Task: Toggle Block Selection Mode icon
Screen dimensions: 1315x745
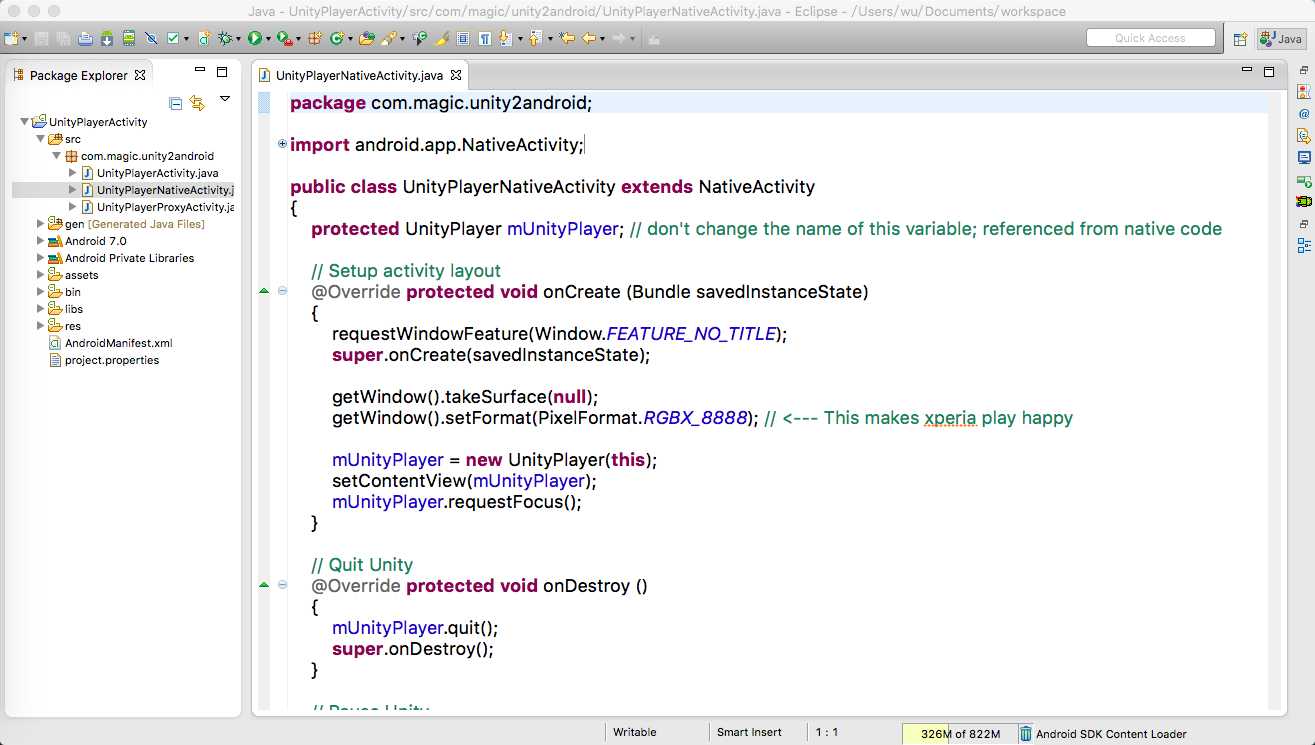Action: click(462, 38)
